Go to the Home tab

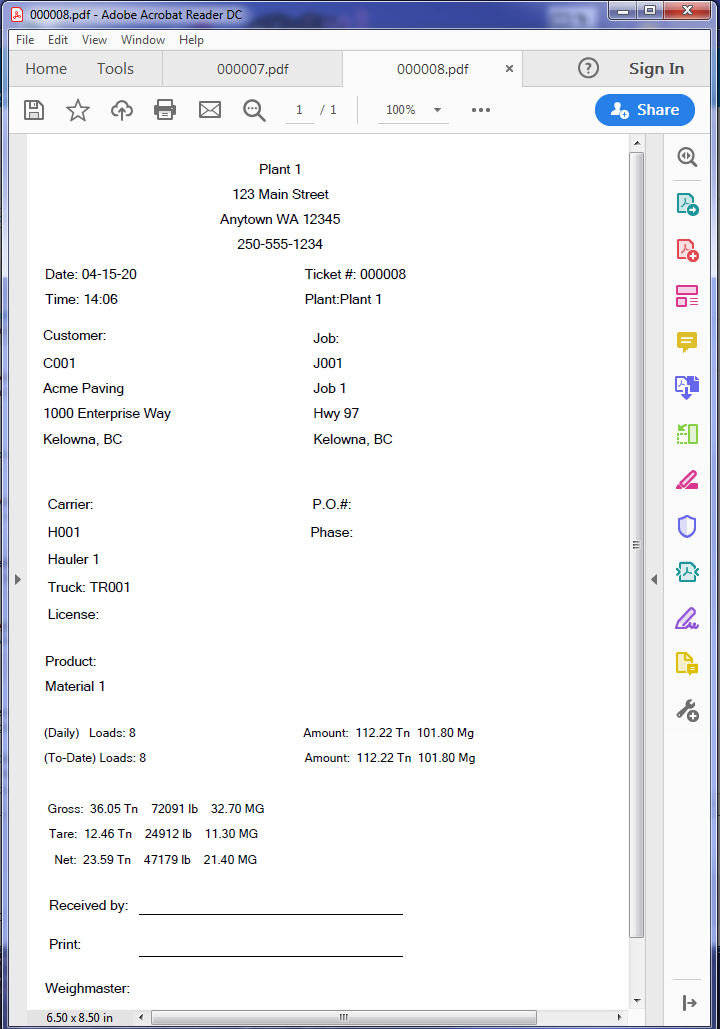(x=46, y=69)
